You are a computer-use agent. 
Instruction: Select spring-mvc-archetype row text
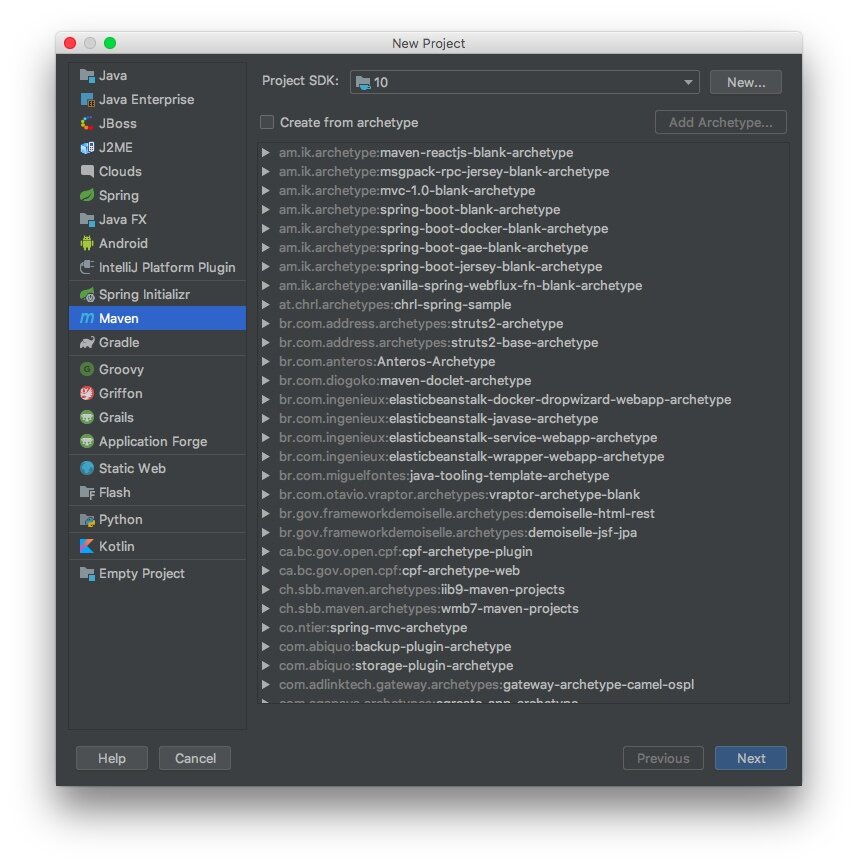pos(373,627)
